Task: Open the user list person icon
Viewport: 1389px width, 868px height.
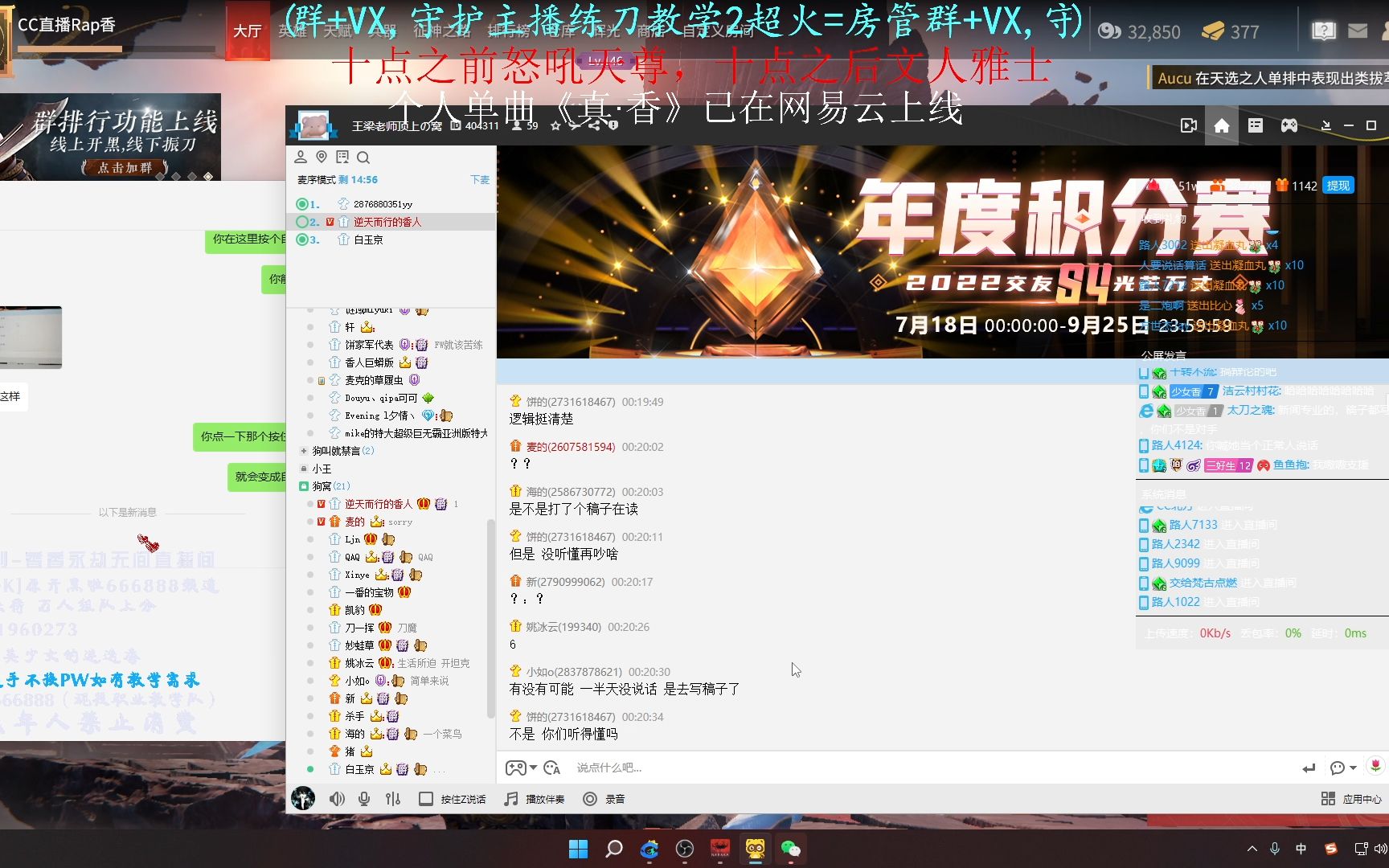Action: (301, 157)
